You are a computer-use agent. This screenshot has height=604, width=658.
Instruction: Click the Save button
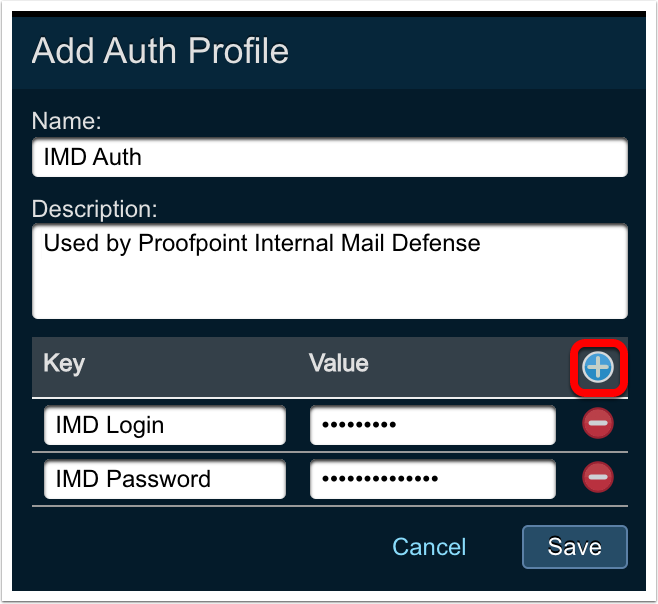(x=574, y=547)
